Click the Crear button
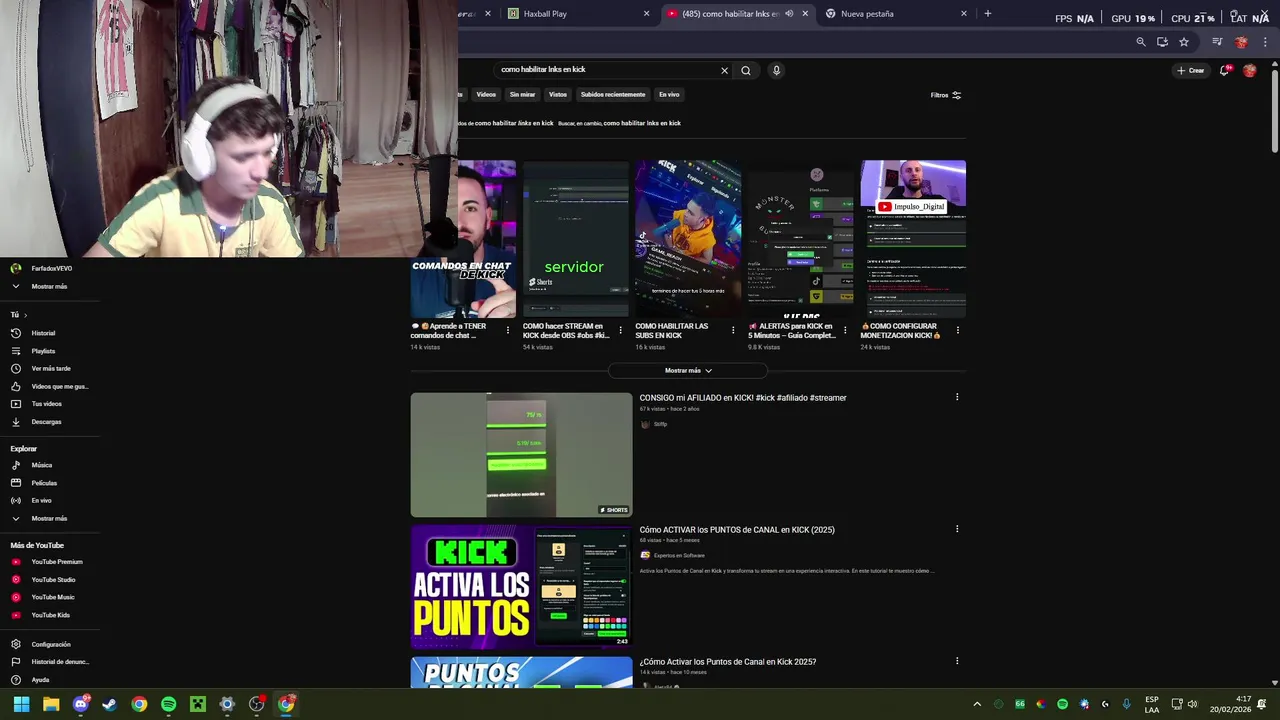The image size is (1280, 720). 1190,70
